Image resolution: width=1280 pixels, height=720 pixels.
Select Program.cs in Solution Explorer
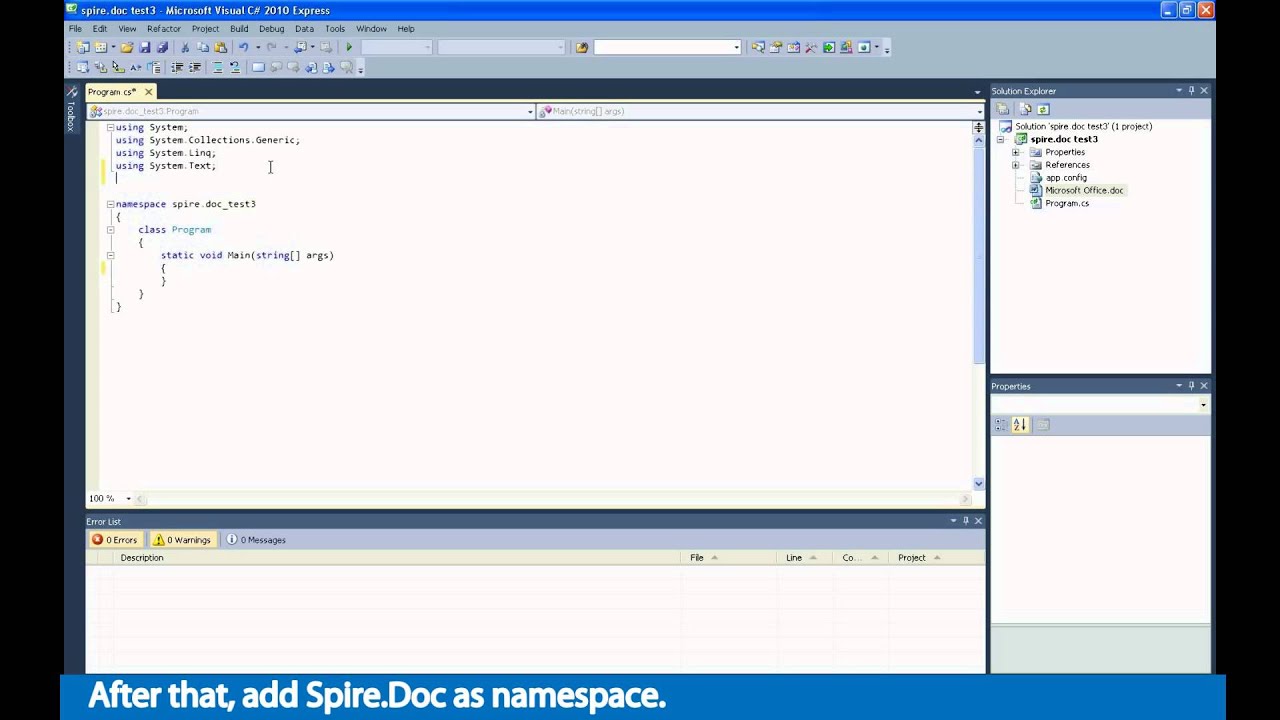tap(1067, 204)
